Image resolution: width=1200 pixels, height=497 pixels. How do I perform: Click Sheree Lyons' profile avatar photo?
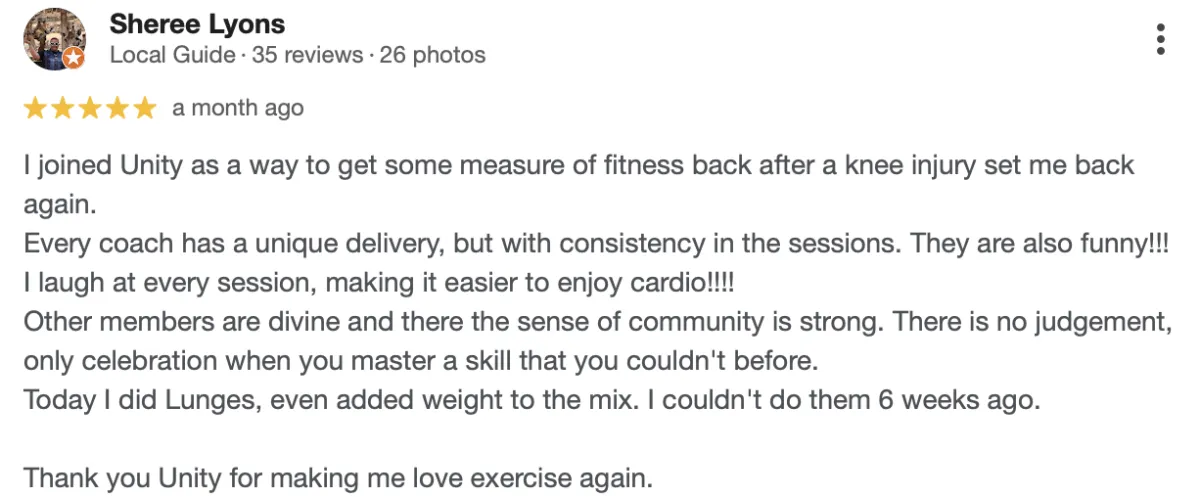[54, 39]
